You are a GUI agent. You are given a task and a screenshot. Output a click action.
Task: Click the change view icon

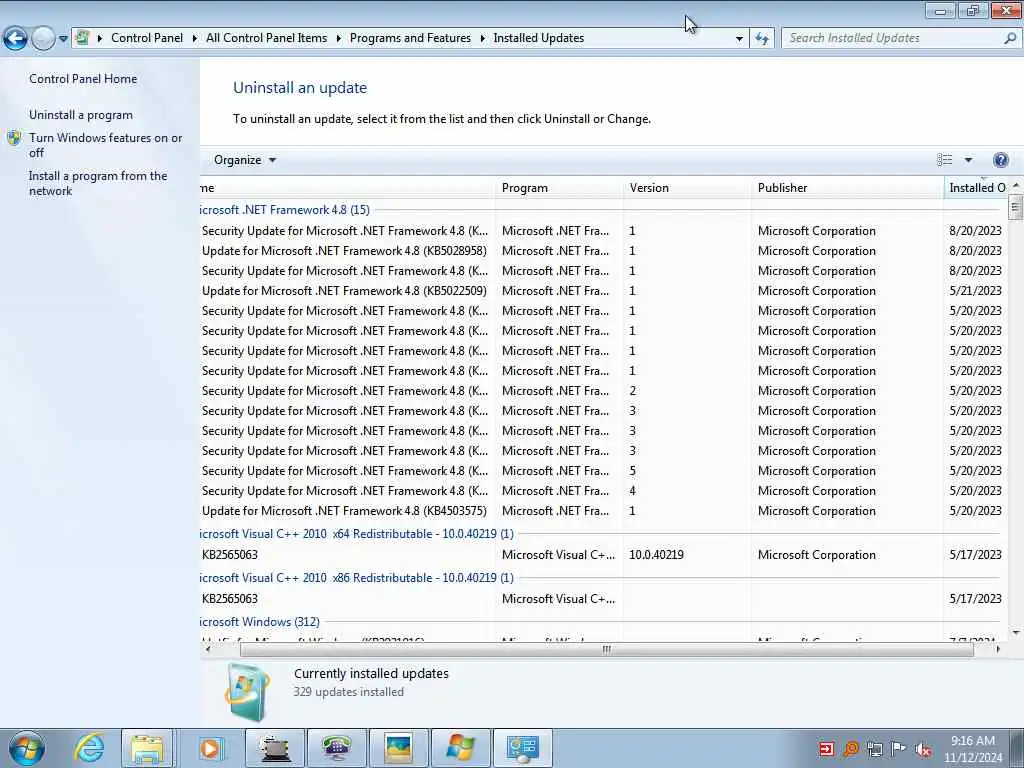[x=944, y=160]
